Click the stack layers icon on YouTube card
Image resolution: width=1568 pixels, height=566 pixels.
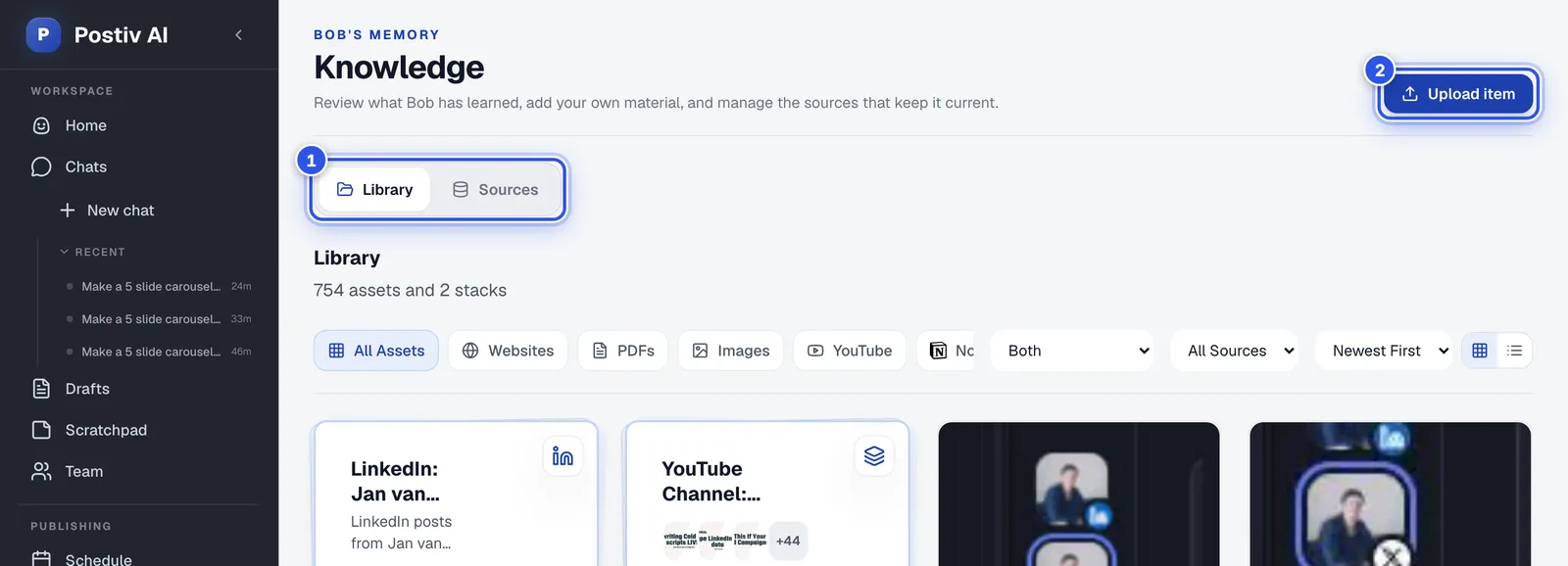(x=874, y=456)
